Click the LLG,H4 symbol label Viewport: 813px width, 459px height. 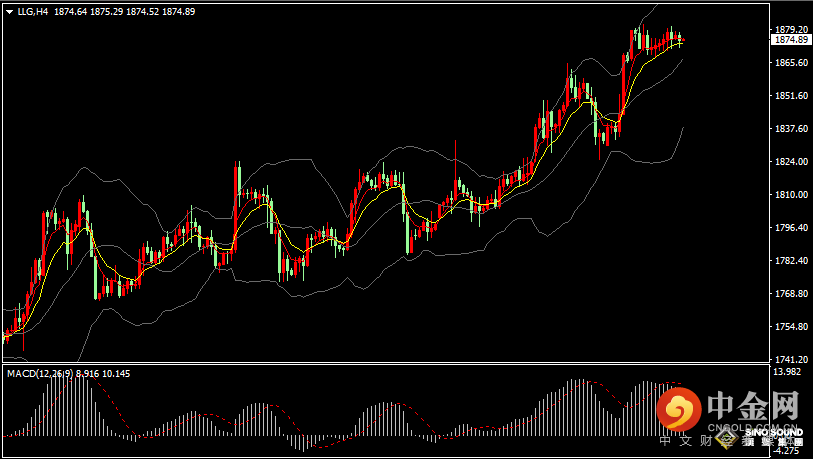(33, 12)
